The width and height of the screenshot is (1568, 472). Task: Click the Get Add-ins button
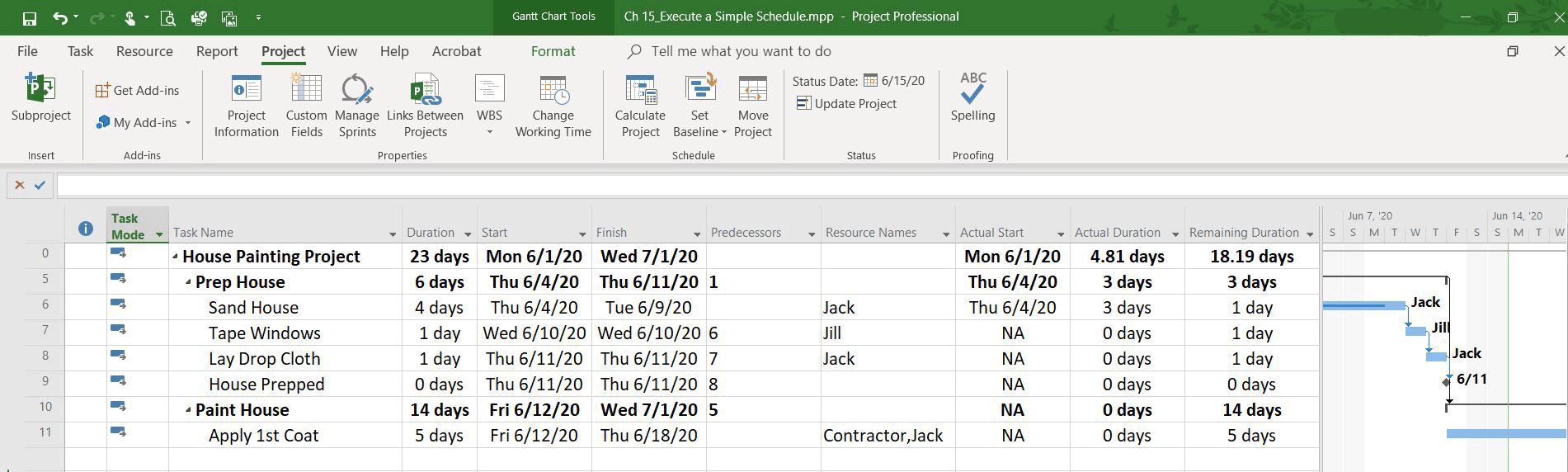[137, 91]
